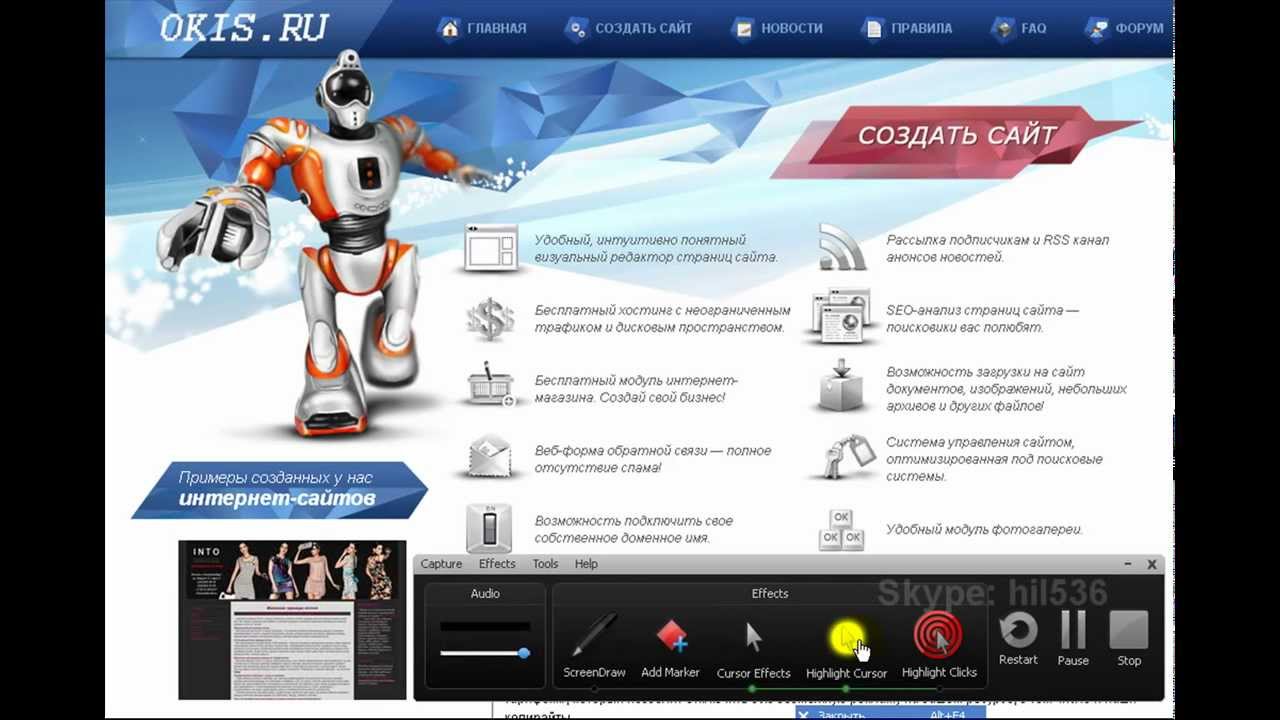Screen dimensions: 1280x720
Task: Click the dollar free hosting icon
Action: [490, 320]
